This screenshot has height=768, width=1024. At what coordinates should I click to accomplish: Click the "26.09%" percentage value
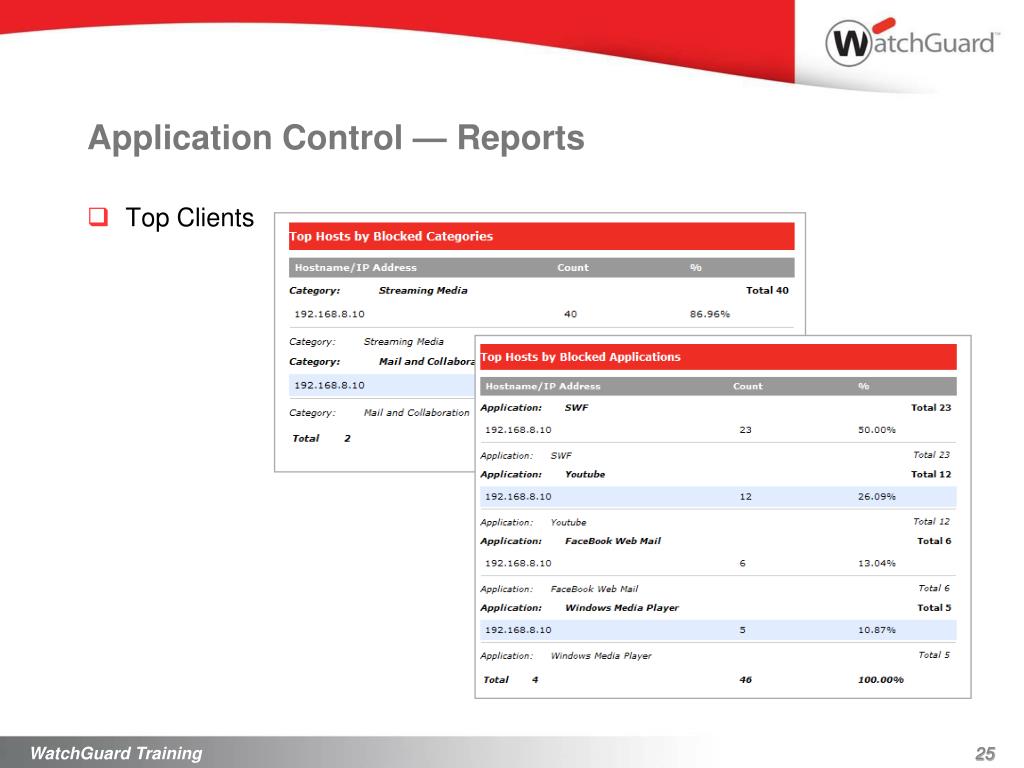click(x=876, y=497)
